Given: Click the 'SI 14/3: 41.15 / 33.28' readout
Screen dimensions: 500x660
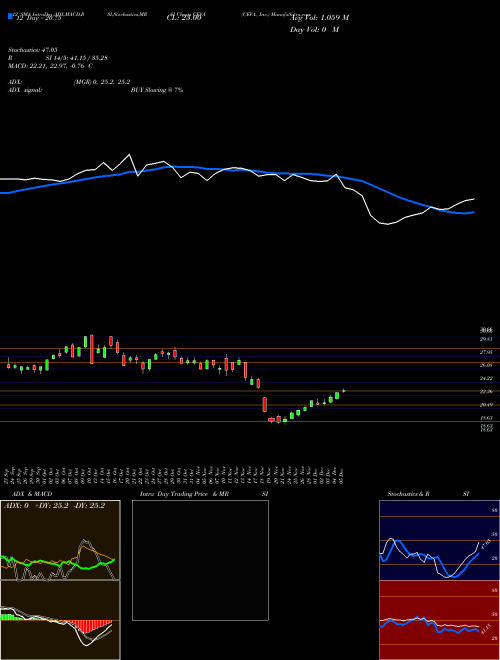Looking at the screenshot, I should (x=77, y=58).
